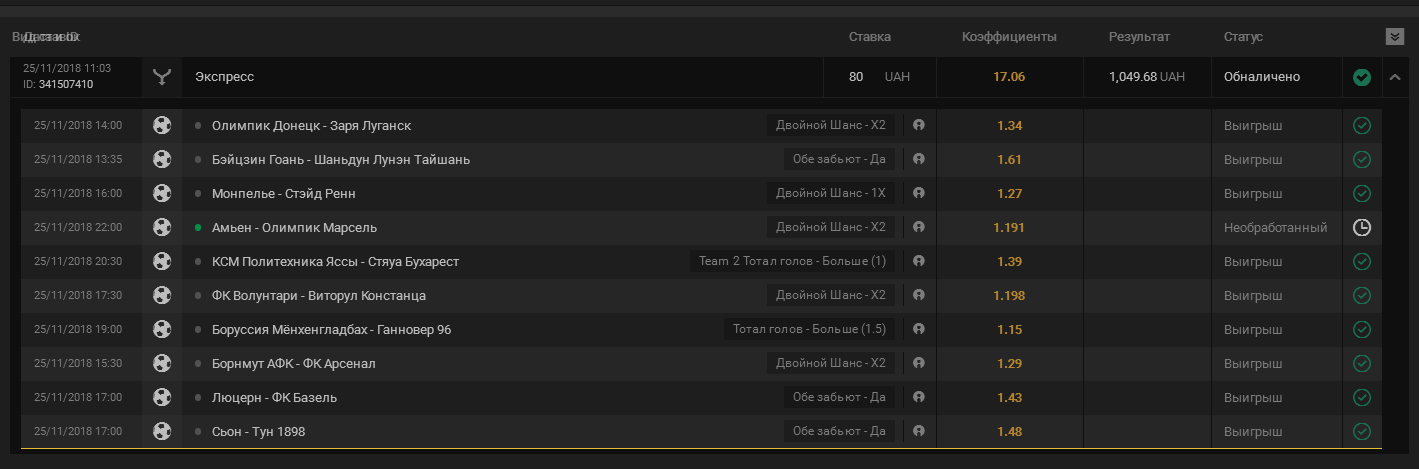Click soccer ball icon for Люцерн - ФК Базель
Screen dimensions: 1419x469
click(x=162, y=398)
